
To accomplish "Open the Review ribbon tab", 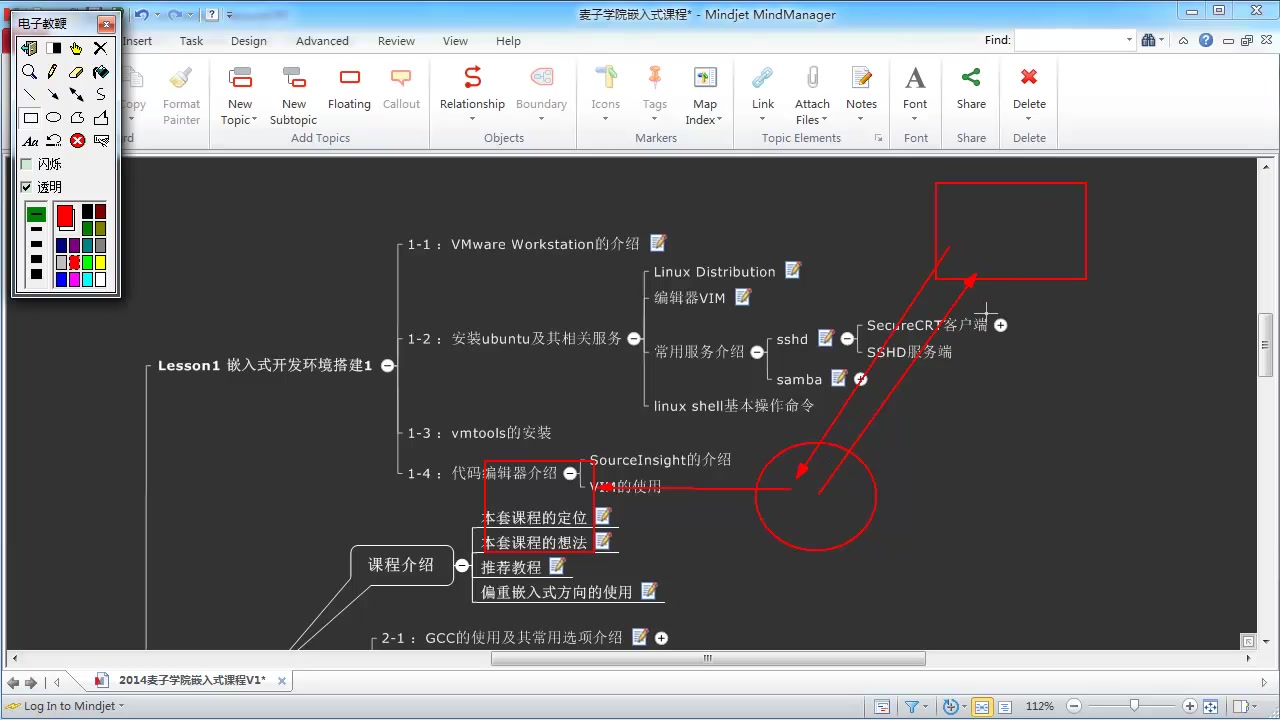I will coord(396,41).
